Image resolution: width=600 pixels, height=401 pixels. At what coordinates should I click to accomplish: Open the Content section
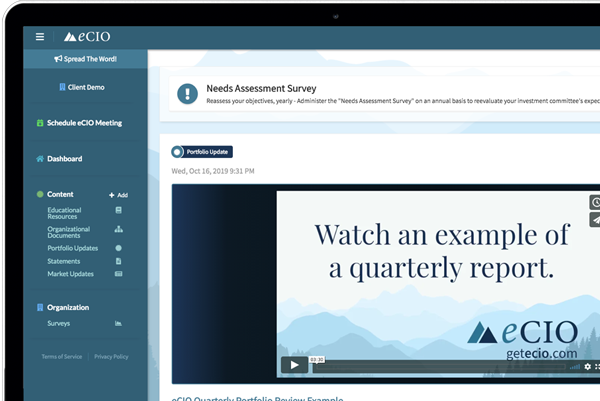click(60, 194)
